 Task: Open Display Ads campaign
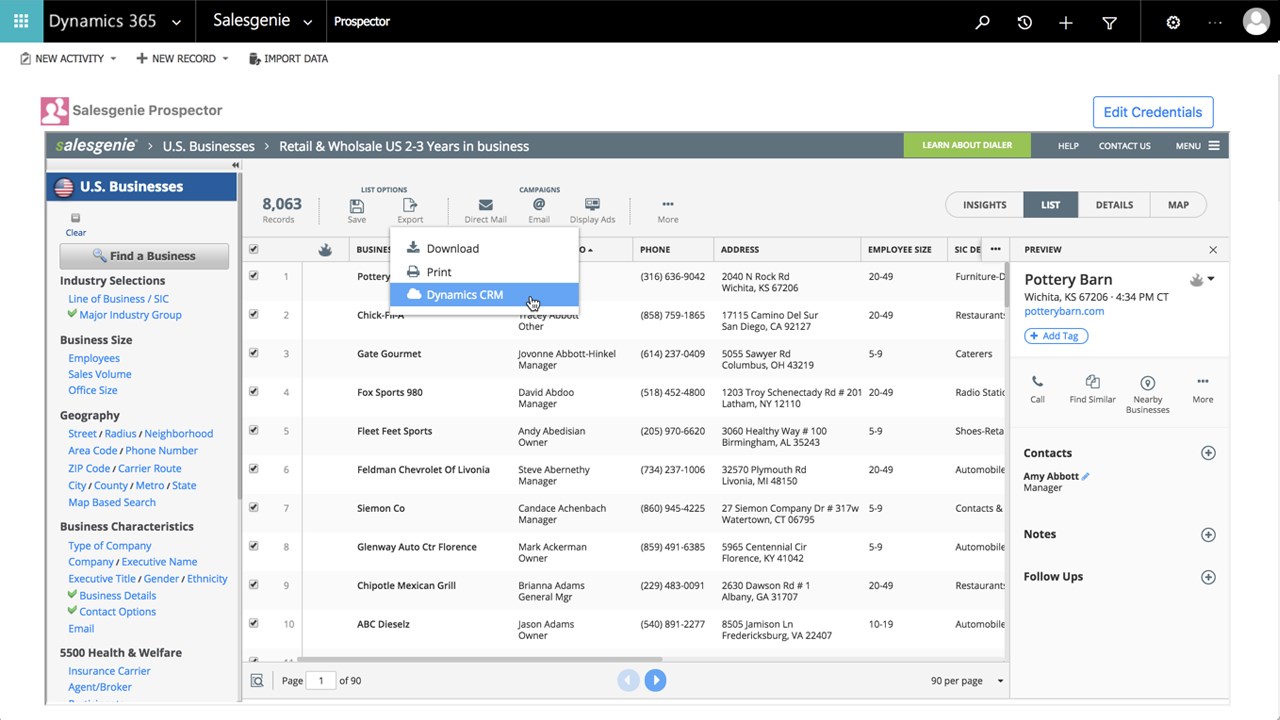click(592, 210)
